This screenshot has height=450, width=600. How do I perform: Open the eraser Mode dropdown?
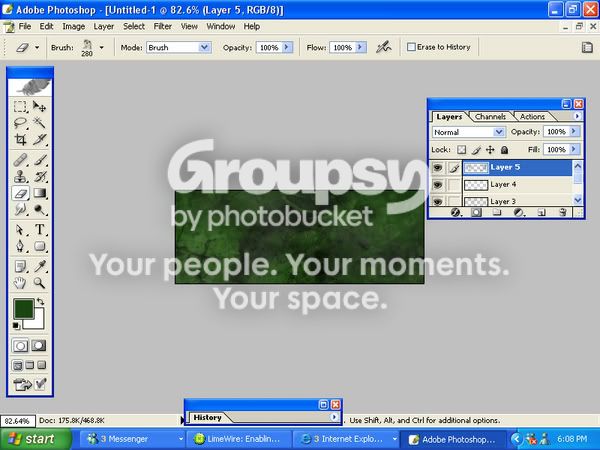pyautogui.click(x=204, y=47)
